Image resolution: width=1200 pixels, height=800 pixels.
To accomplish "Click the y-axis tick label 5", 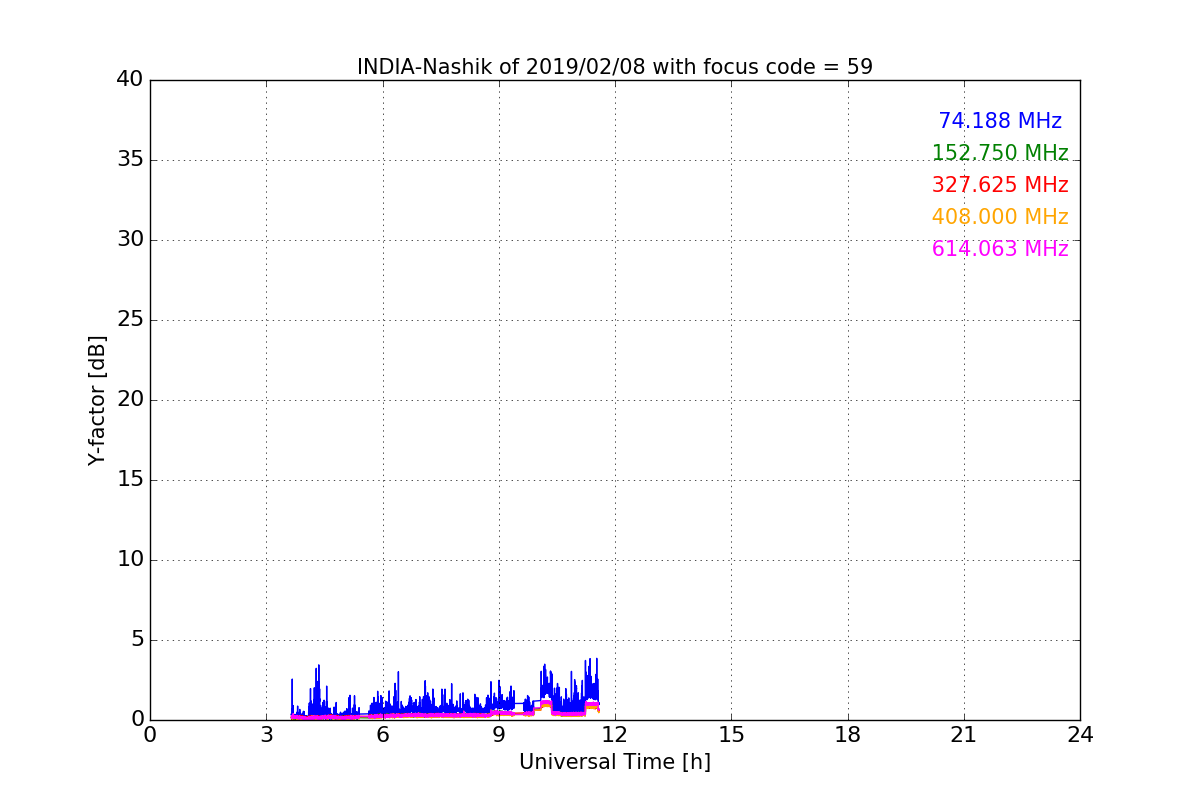I will click(x=136, y=640).
